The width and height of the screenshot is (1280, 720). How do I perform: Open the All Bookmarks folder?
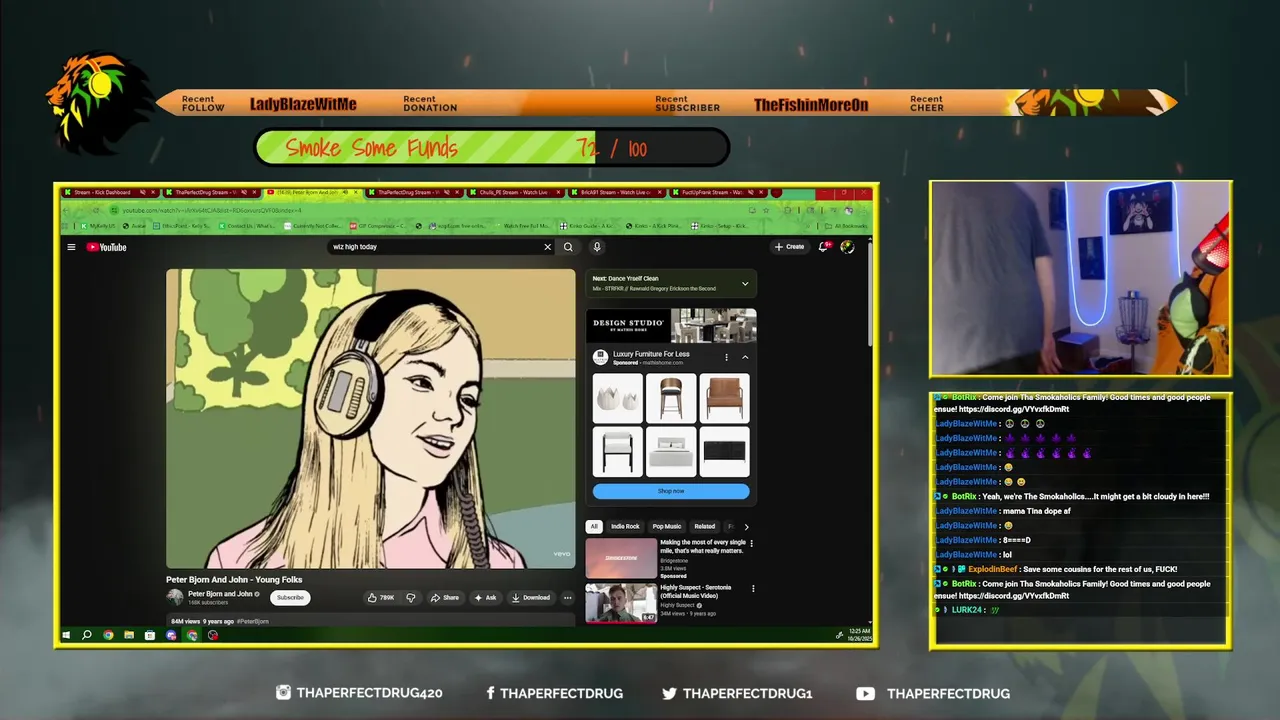[844, 226]
